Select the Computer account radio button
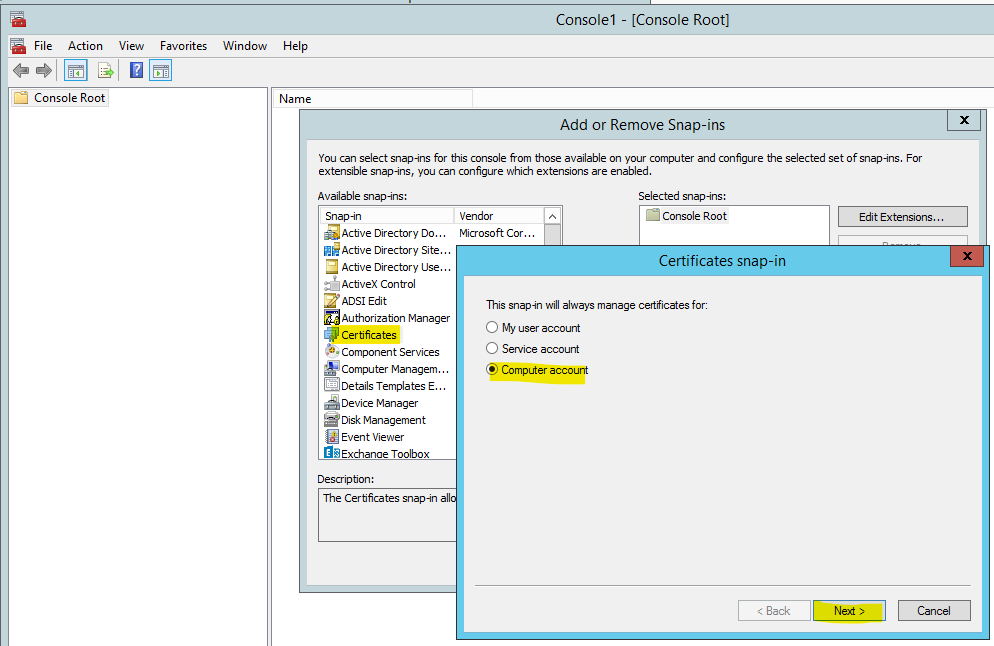This screenshot has width=994, height=646. tap(491, 370)
